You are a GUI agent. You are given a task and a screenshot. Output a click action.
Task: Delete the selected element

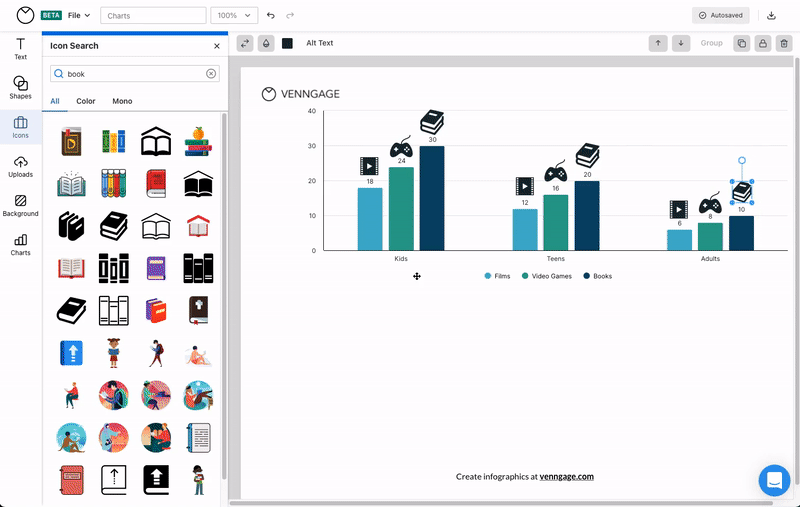coord(784,43)
